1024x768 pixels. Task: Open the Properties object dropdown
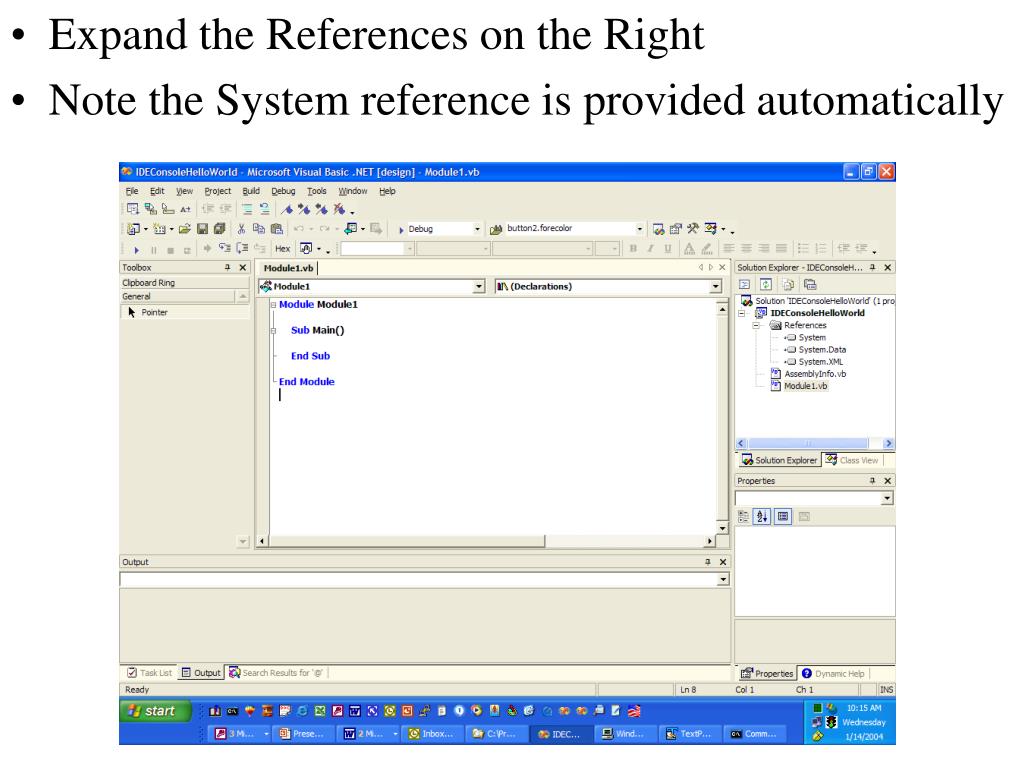[887, 498]
